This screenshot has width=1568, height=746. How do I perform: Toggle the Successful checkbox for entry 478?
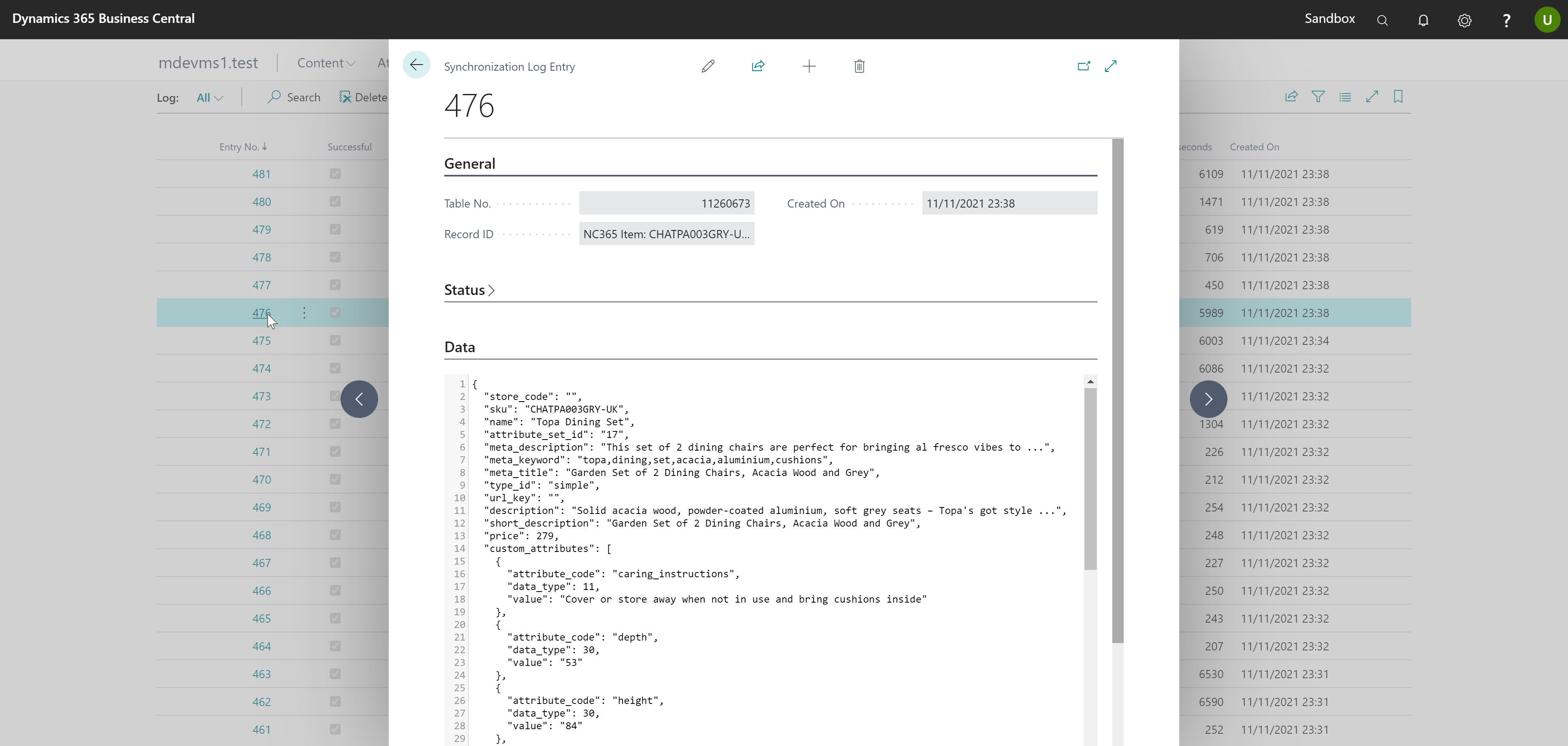pos(335,257)
